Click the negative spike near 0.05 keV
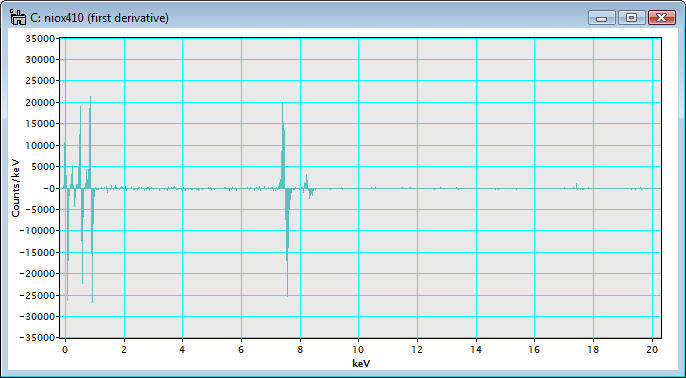Image resolution: width=686 pixels, height=378 pixels. pos(67,245)
